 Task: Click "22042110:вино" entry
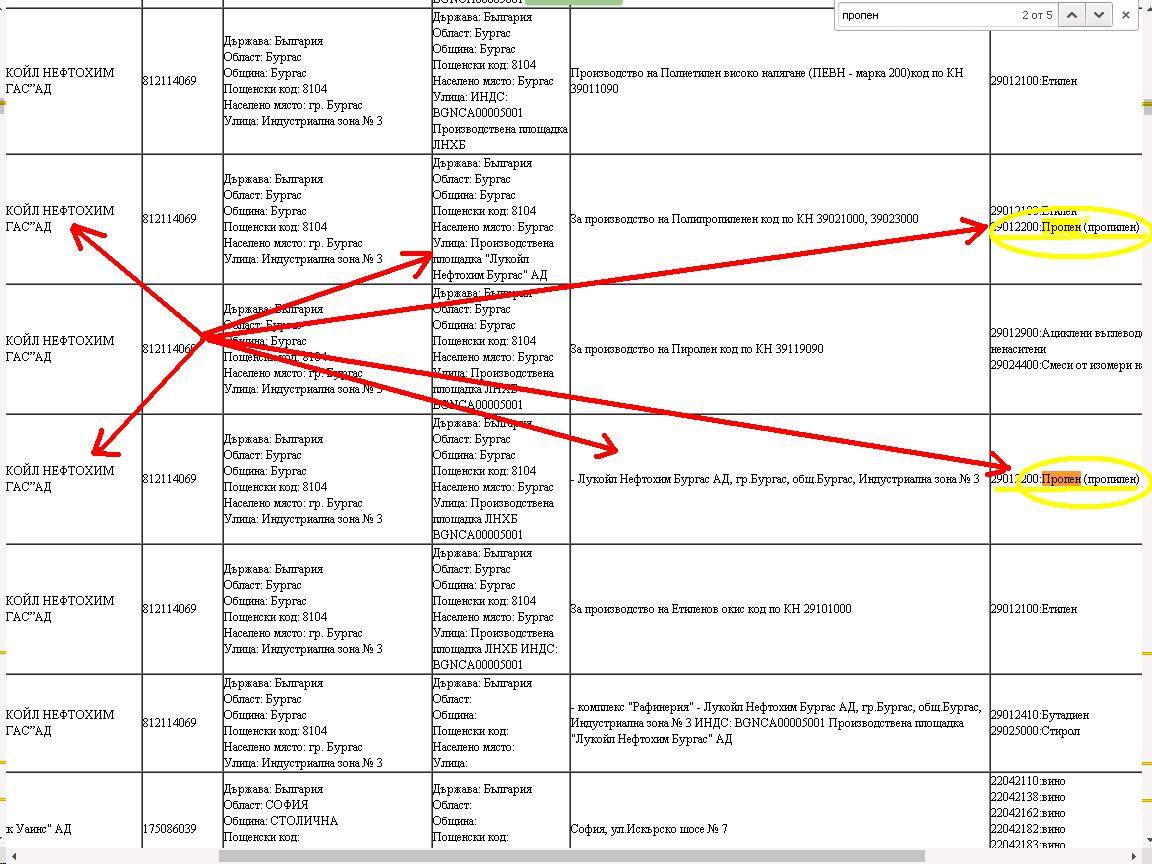(1028, 781)
